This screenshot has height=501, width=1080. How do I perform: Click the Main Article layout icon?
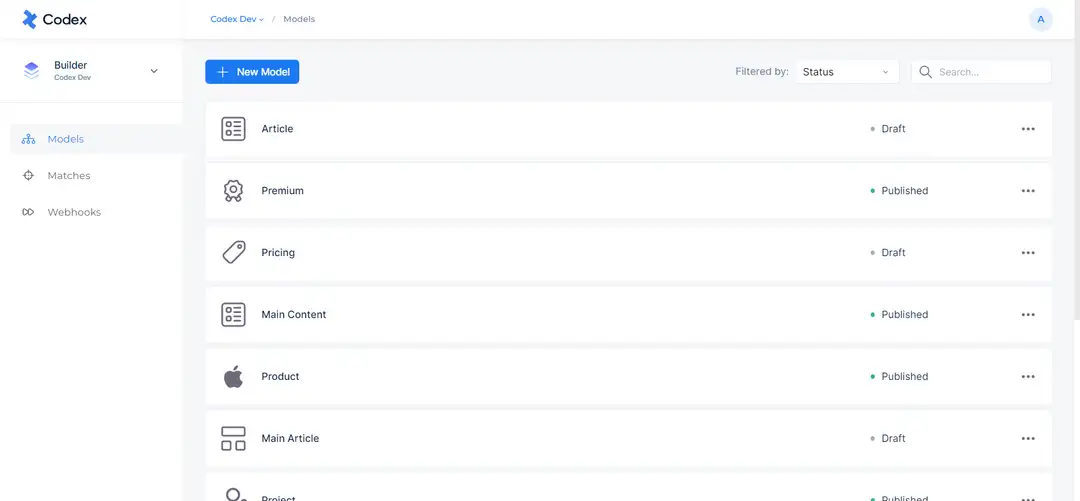(x=233, y=438)
